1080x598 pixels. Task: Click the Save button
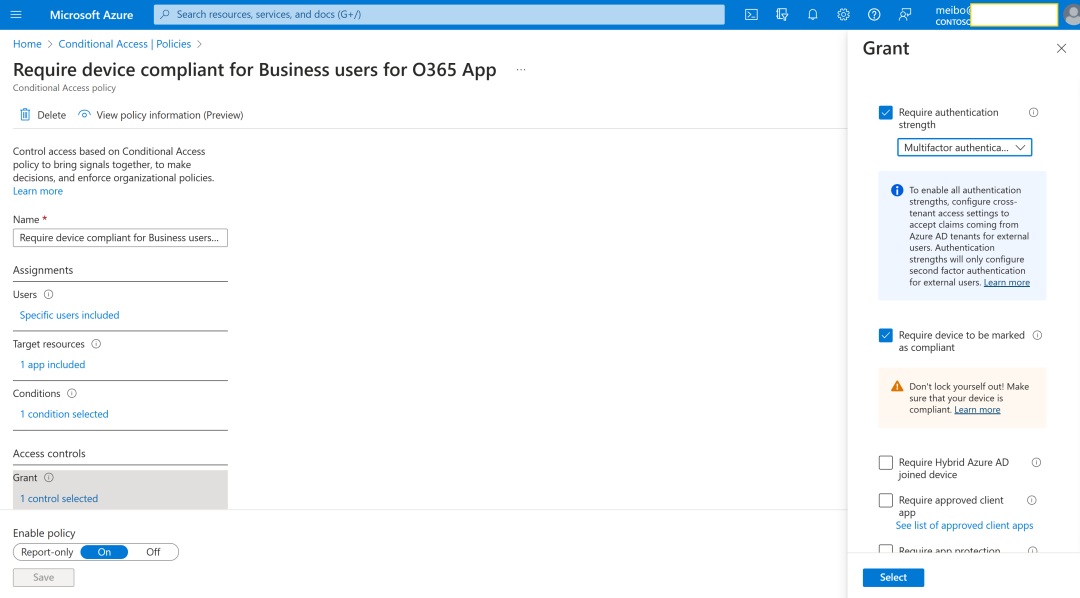click(43, 577)
